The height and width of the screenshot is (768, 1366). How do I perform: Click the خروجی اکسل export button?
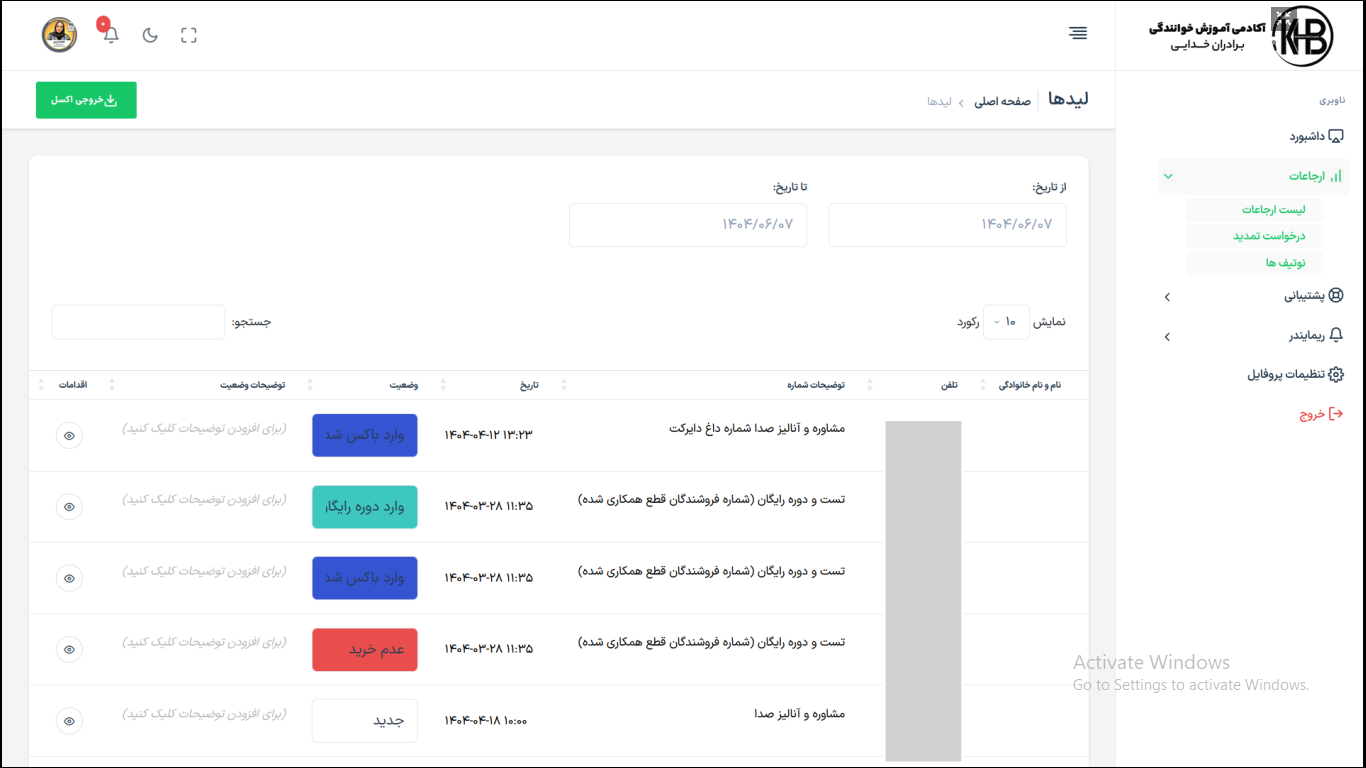(86, 100)
